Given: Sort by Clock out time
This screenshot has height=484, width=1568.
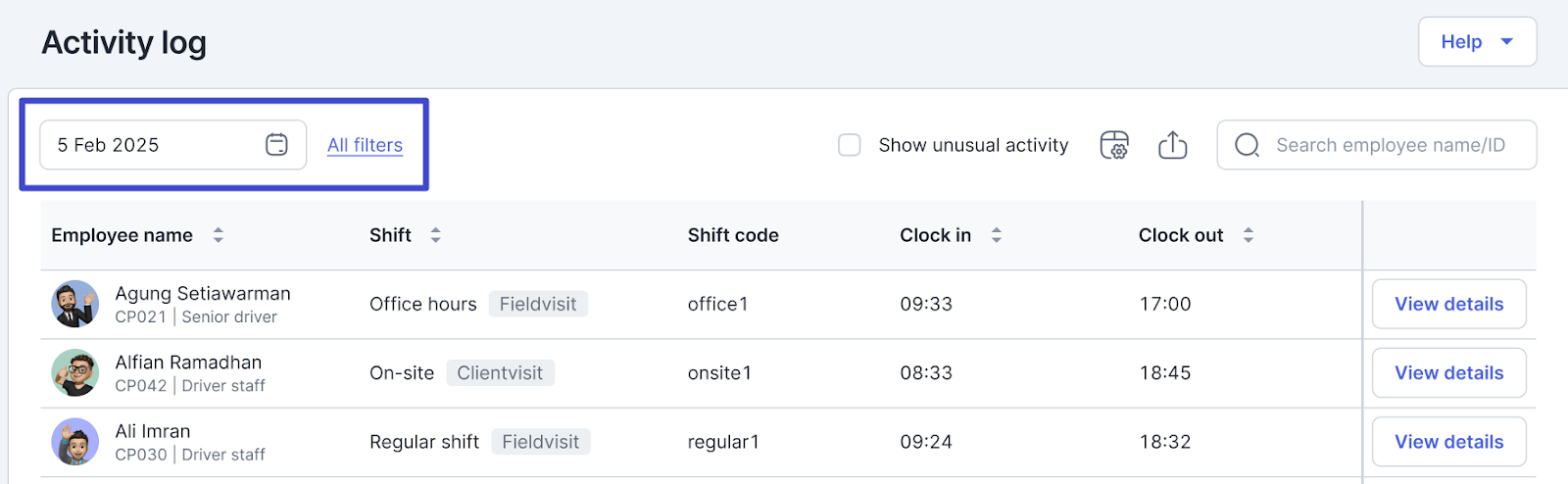Looking at the screenshot, I should tap(1249, 235).
